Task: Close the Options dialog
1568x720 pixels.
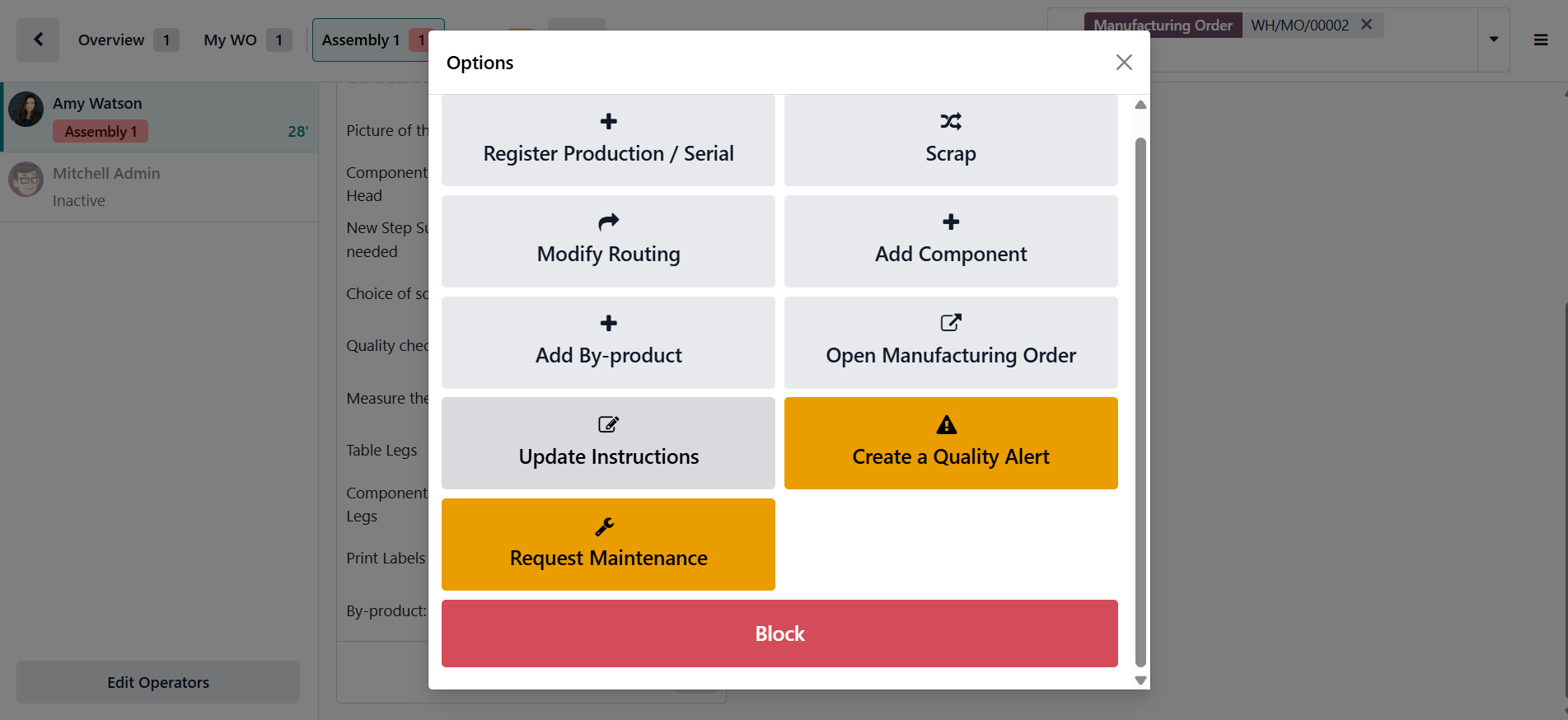Action: coord(1124,63)
